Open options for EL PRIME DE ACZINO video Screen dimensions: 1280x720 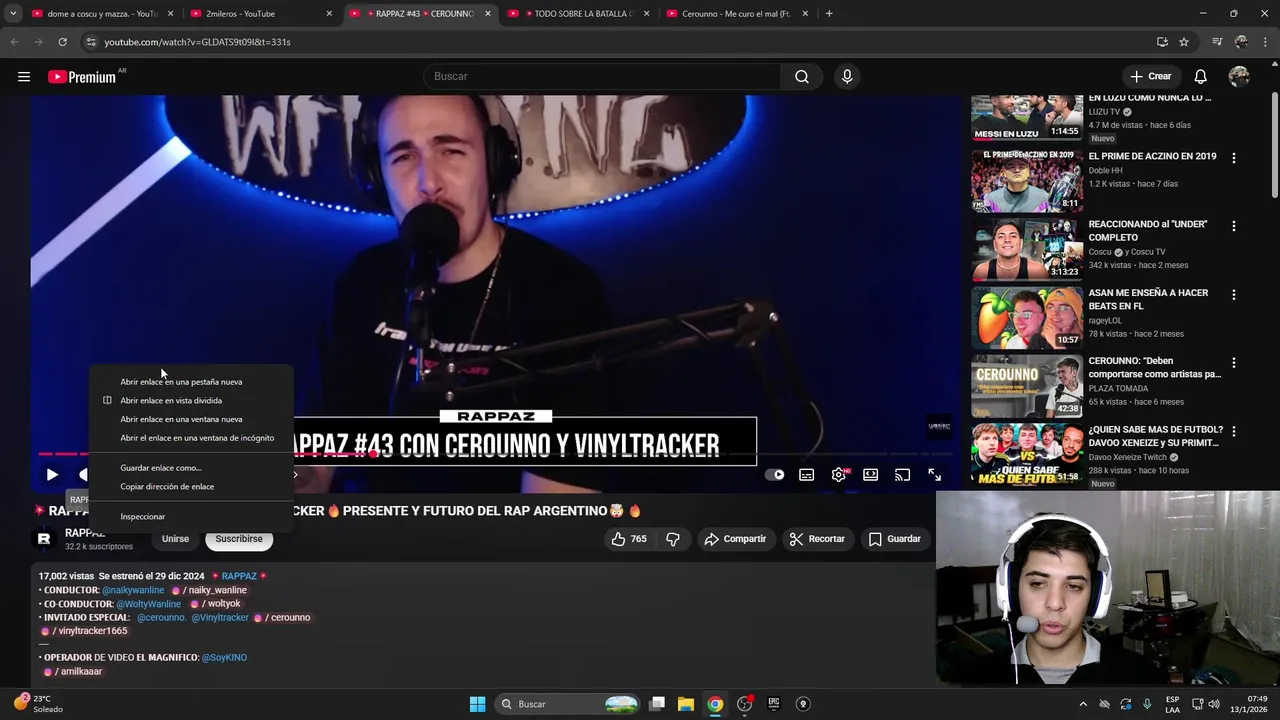pyautogui.click(x=1234, y=158)
